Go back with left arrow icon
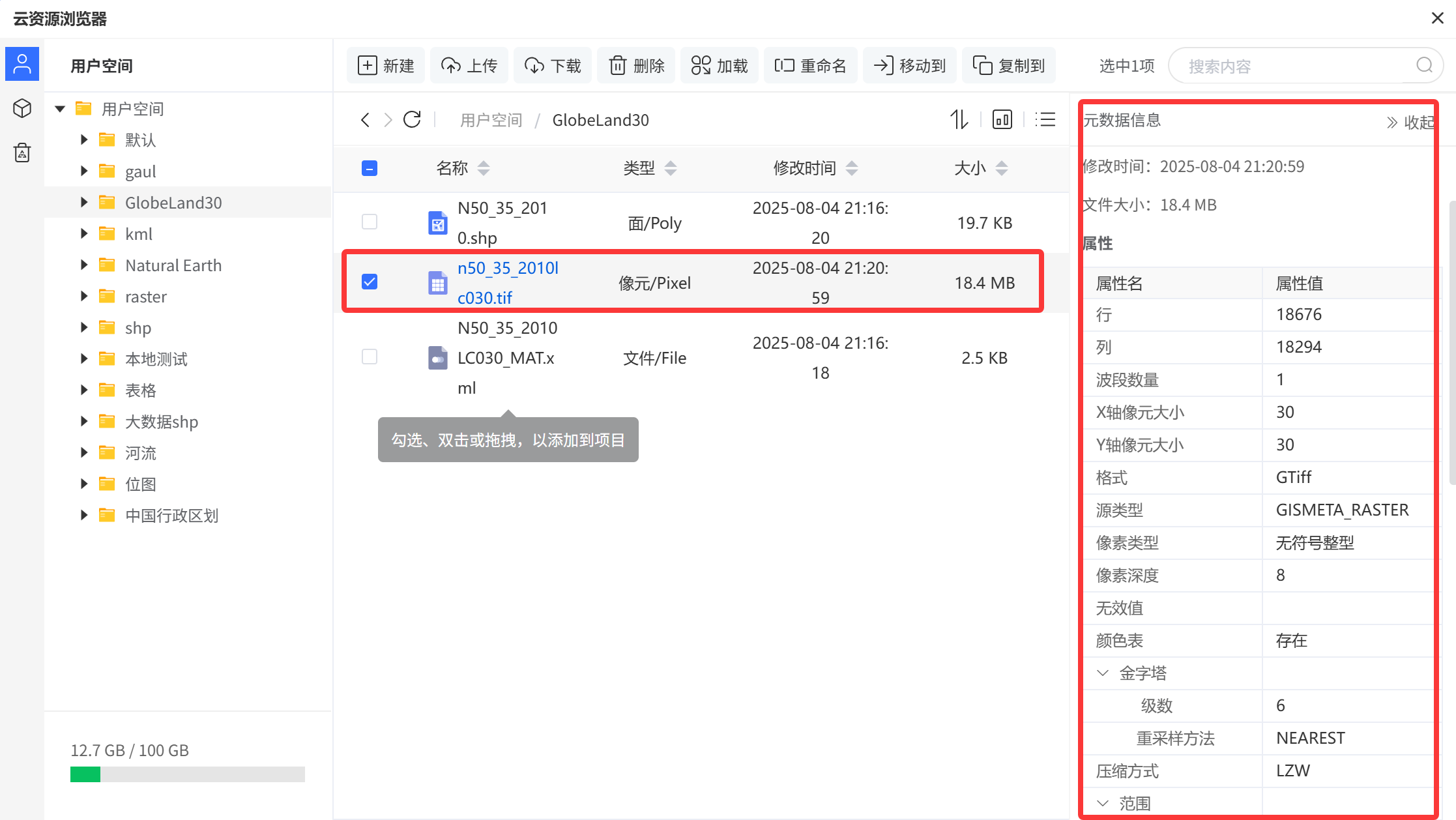This screenshot has height=820, width=1456. 365,120
